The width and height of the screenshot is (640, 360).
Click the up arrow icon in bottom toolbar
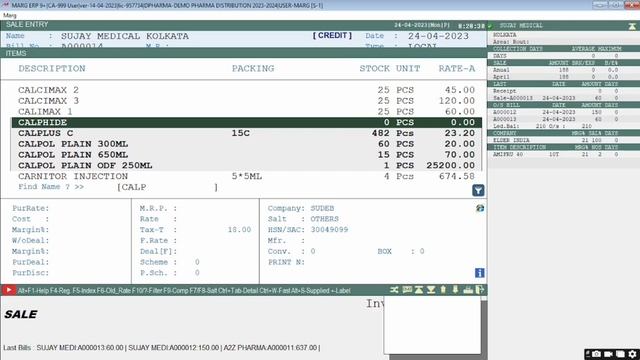click(x=443, y=290)
